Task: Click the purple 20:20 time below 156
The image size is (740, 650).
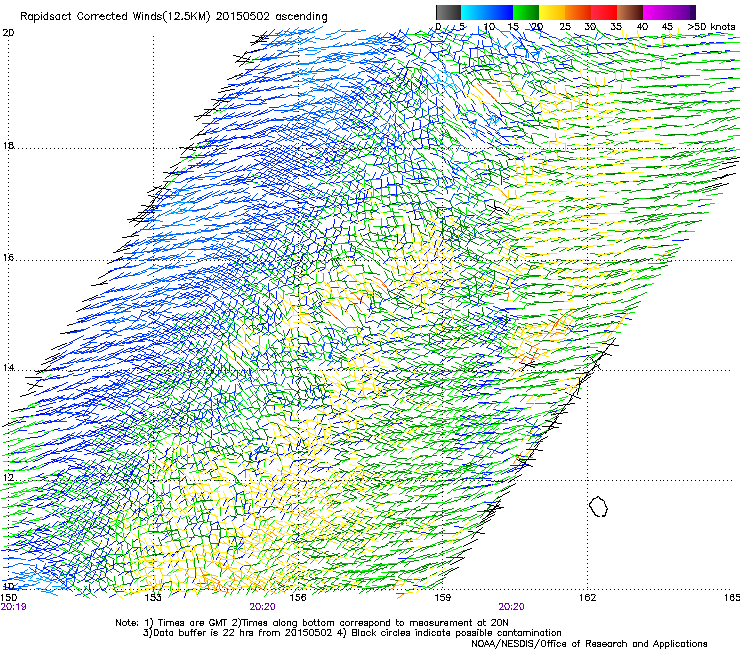Action: (262, 607)
